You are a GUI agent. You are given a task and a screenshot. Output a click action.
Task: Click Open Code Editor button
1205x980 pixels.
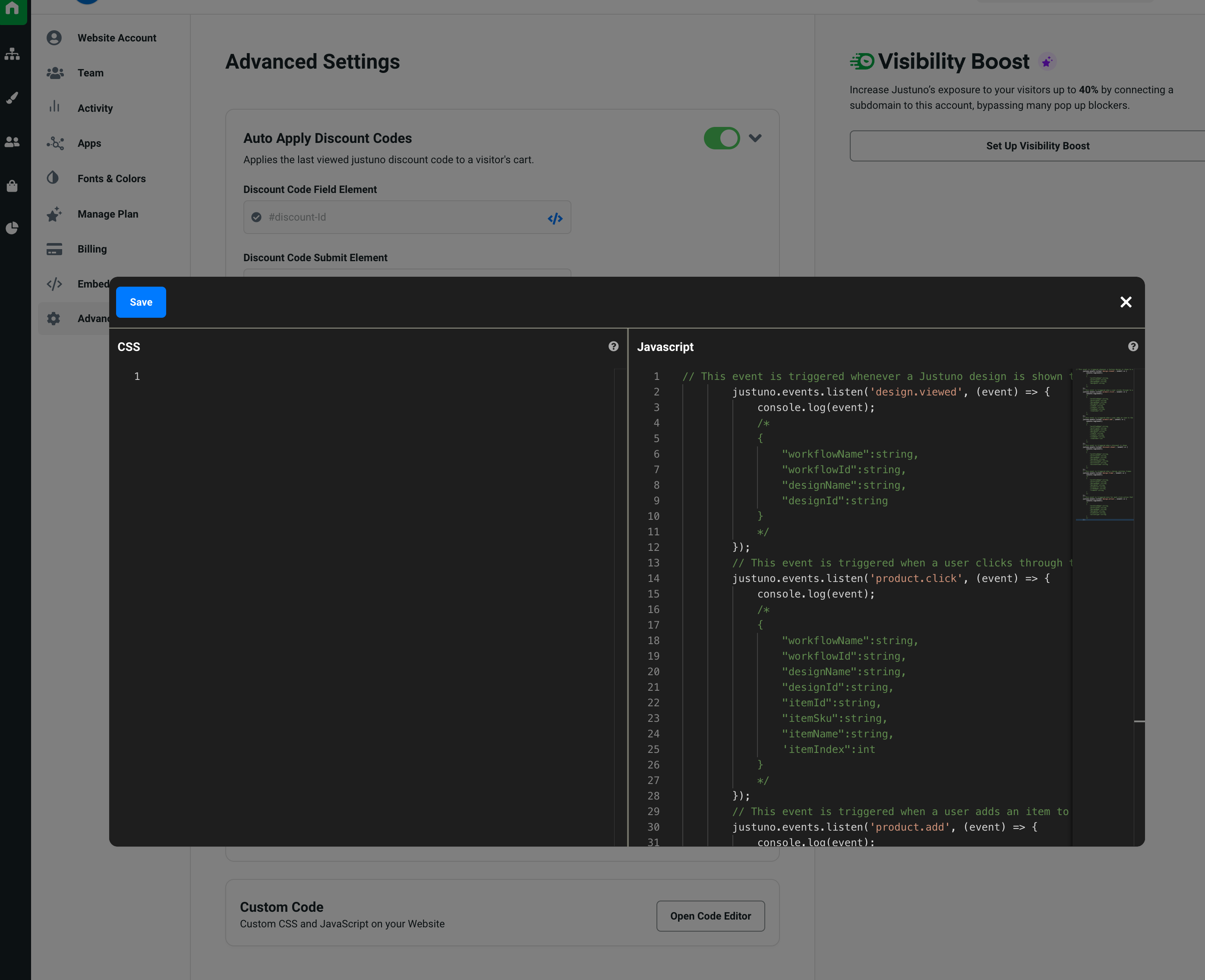710,916
